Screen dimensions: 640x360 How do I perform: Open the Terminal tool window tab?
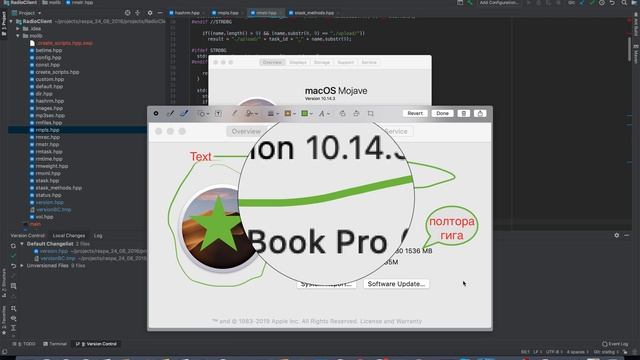click(x=55, y=344)
